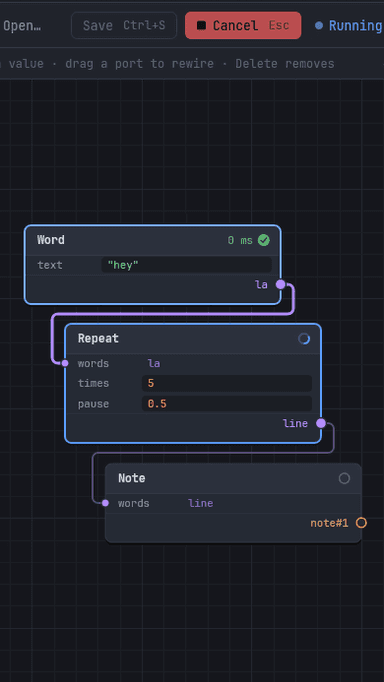
Task: Click the Save Ctrl+S button
Action: tap(124, 25)
